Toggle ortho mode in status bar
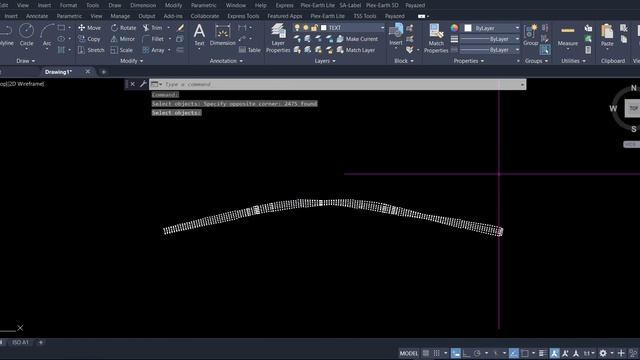The image size is (640, 360). pos(466,353)
